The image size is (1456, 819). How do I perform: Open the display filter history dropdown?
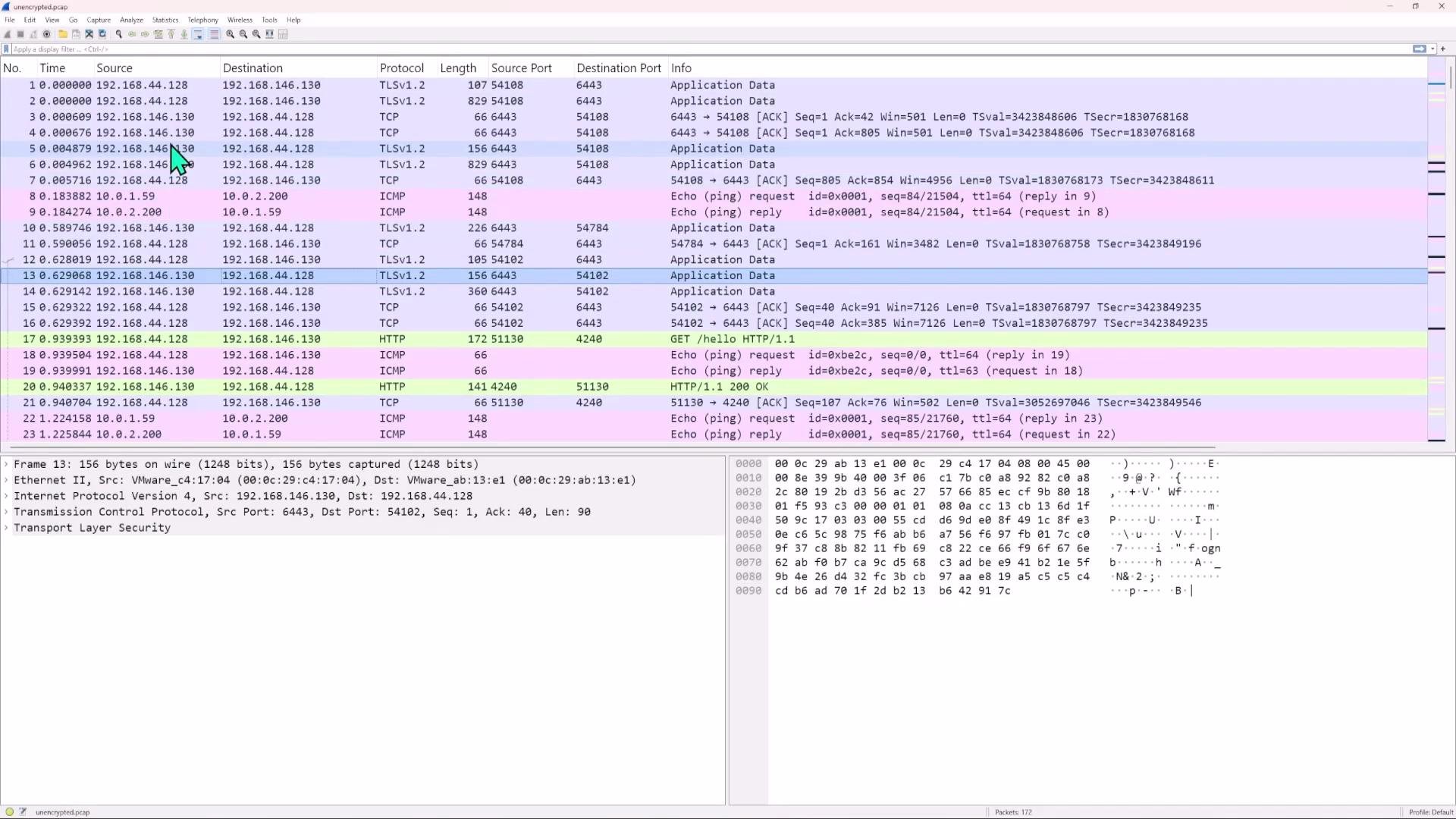click(1432, 49)
